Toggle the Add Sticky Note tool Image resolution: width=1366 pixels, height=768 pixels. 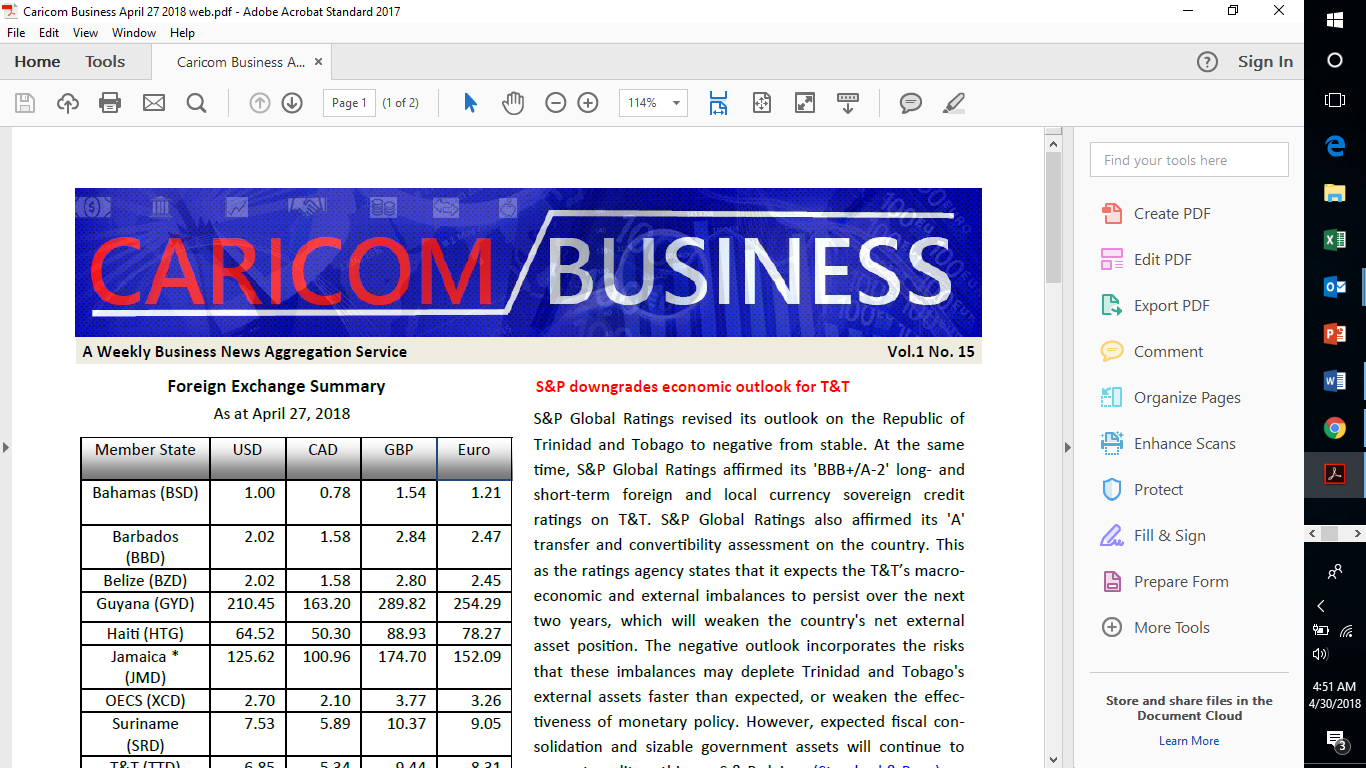click(x=910, y=102)
